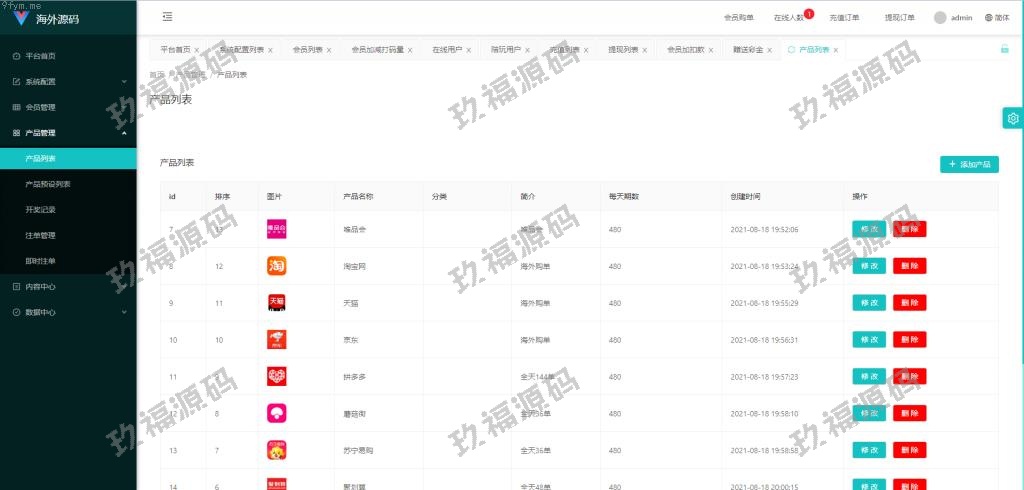Collapse the sidebar with the hamburger icon
The image size is (1024, 490).
coord(167,17)
